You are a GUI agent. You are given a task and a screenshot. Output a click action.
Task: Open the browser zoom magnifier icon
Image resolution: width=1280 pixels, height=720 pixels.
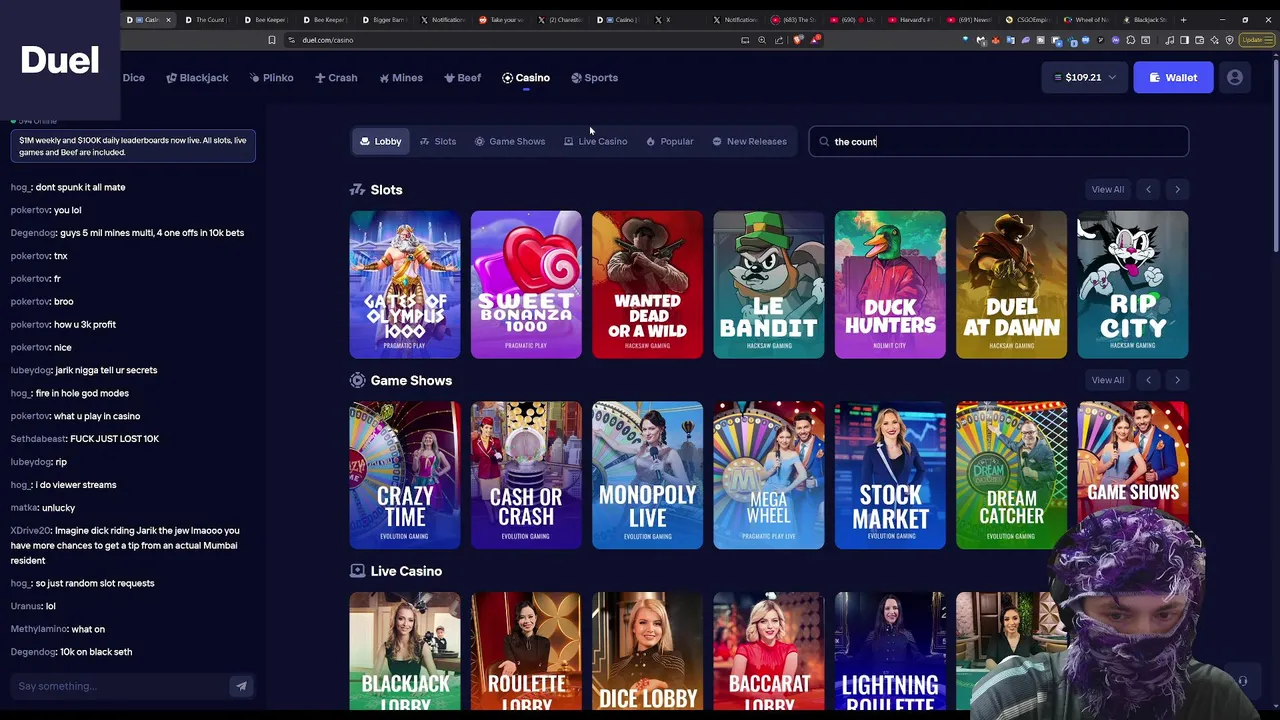pyautogui.click(x=762, y=40)
